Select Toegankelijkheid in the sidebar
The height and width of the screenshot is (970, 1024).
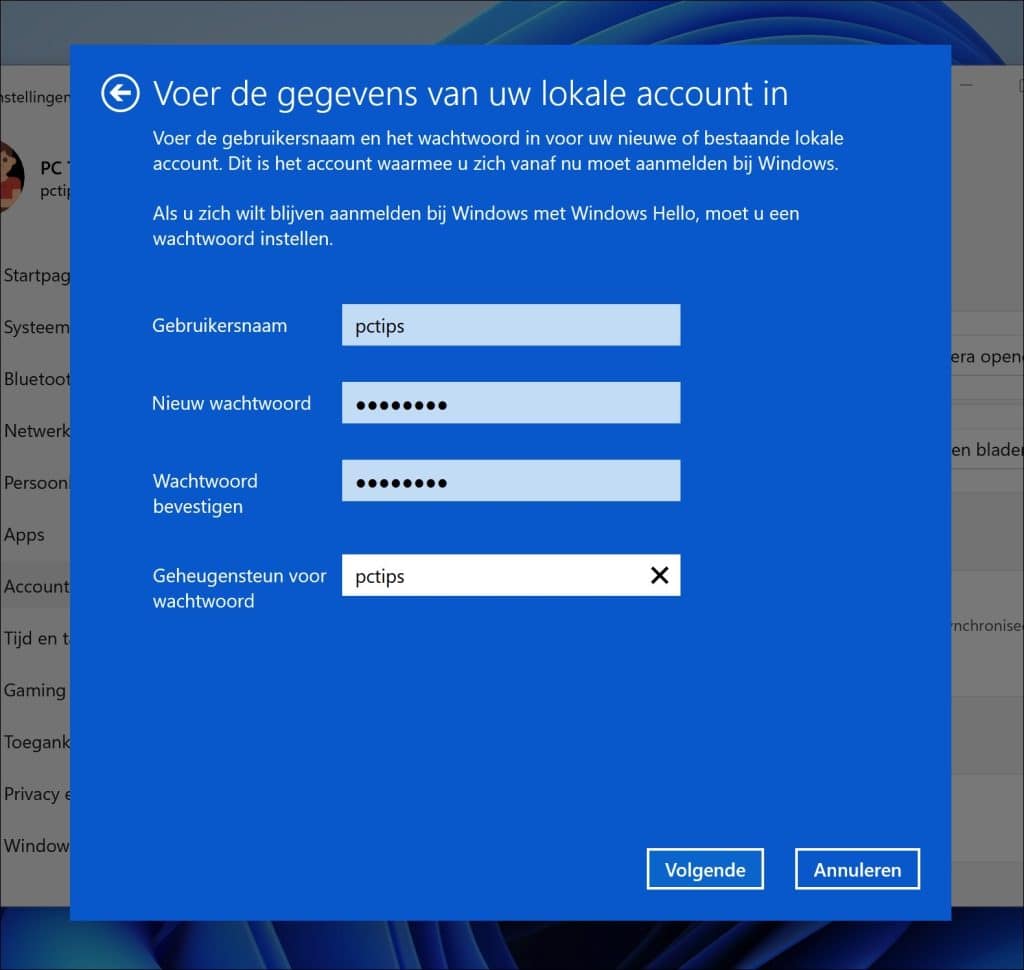(x=33, y=742)
